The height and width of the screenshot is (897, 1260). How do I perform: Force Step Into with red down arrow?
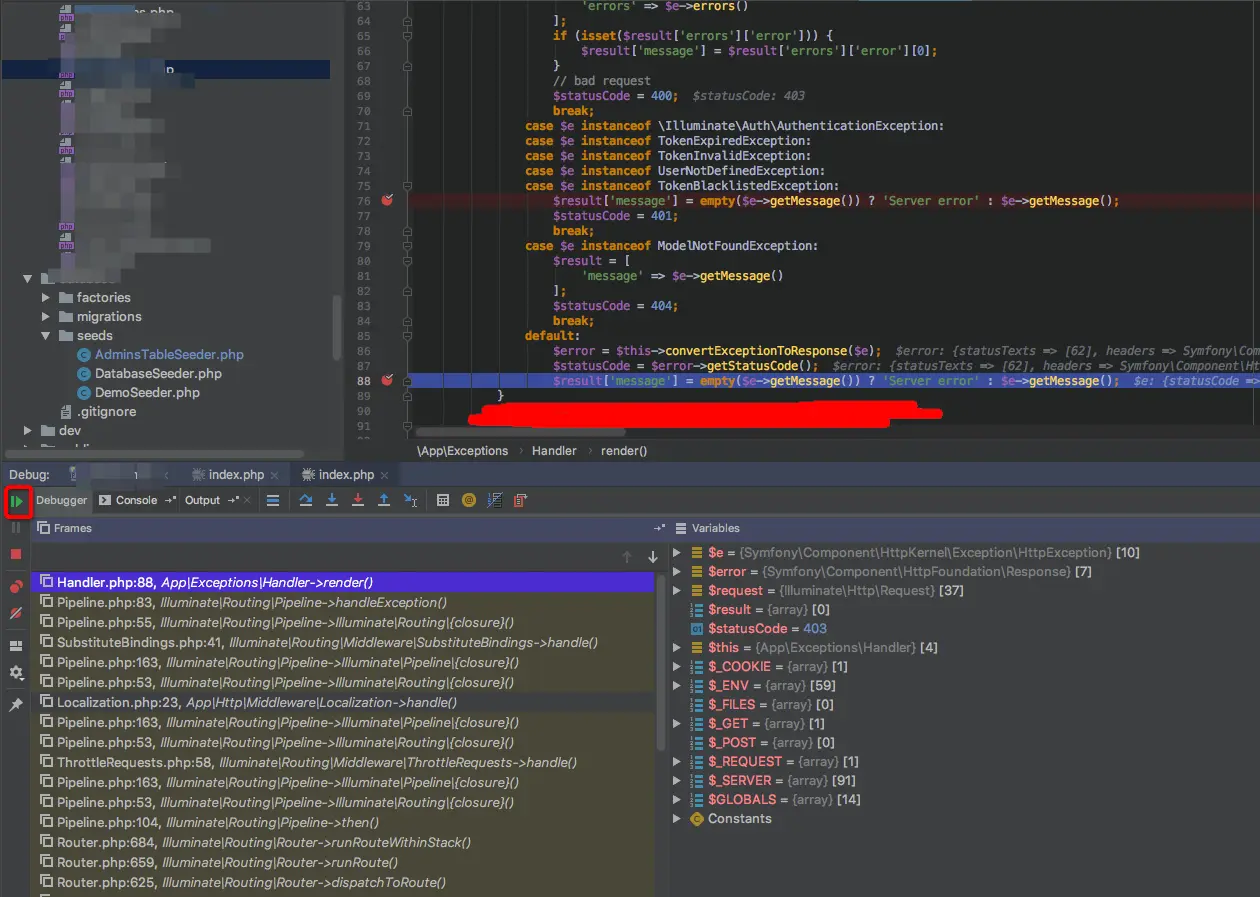coord(358,500)
